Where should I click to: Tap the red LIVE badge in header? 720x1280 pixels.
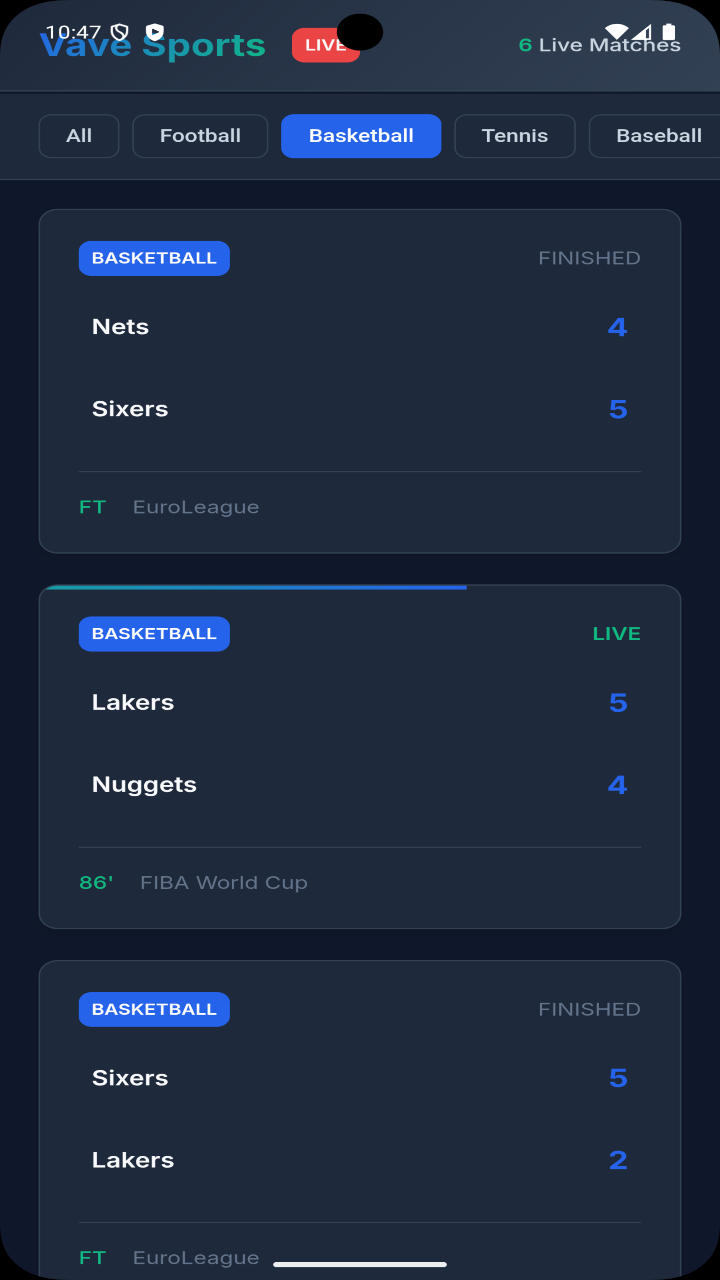coord(326,45)
